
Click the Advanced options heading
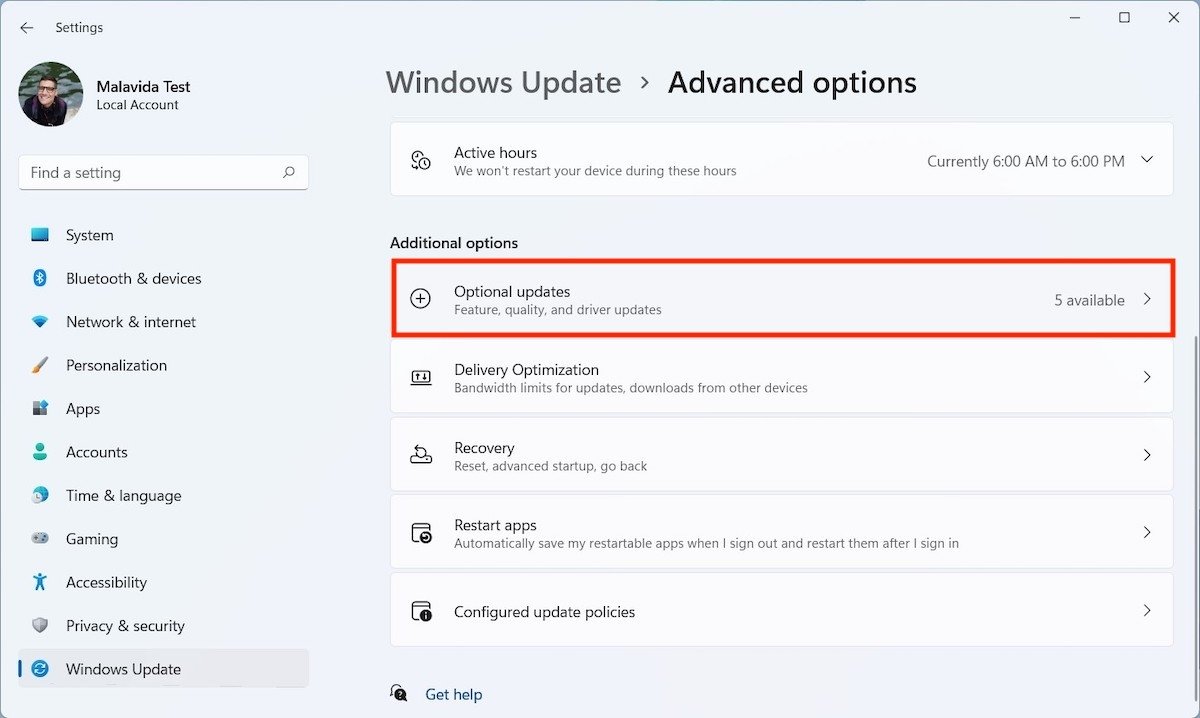pyautogui.click(x=792, y=82)
